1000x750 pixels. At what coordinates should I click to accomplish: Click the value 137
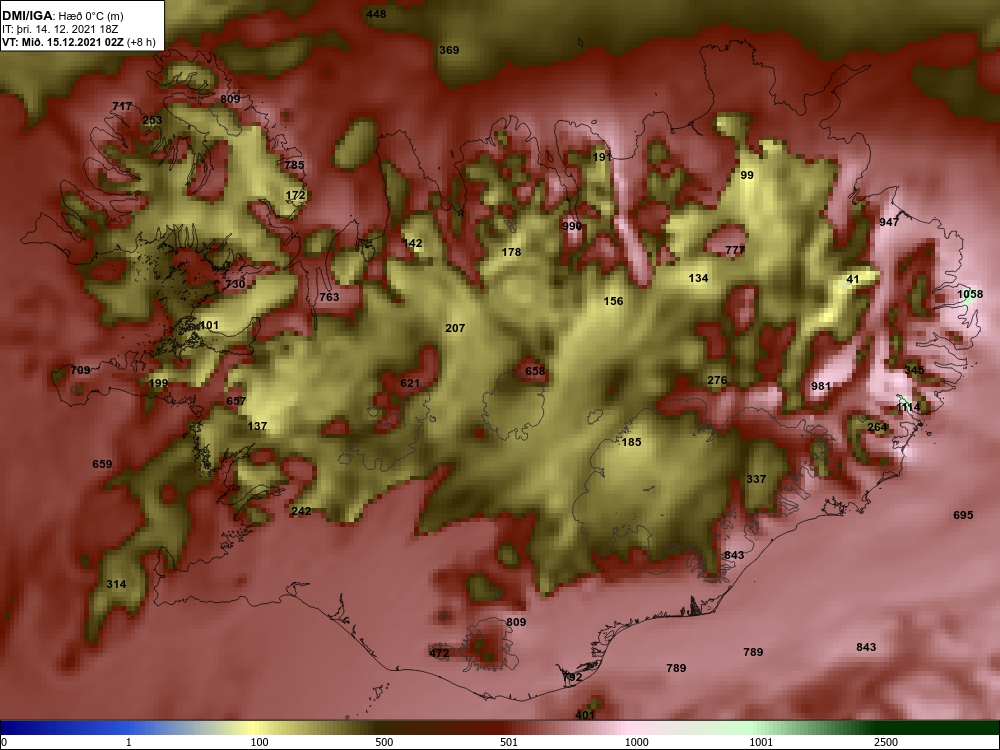coord(257,426)
